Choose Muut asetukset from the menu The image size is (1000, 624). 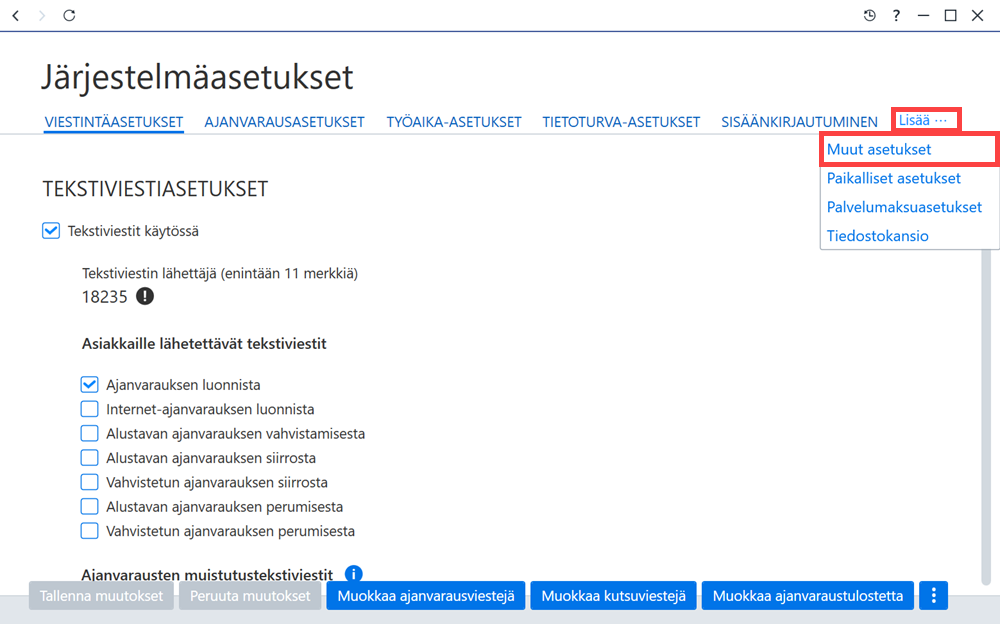(x=909, y=149)
